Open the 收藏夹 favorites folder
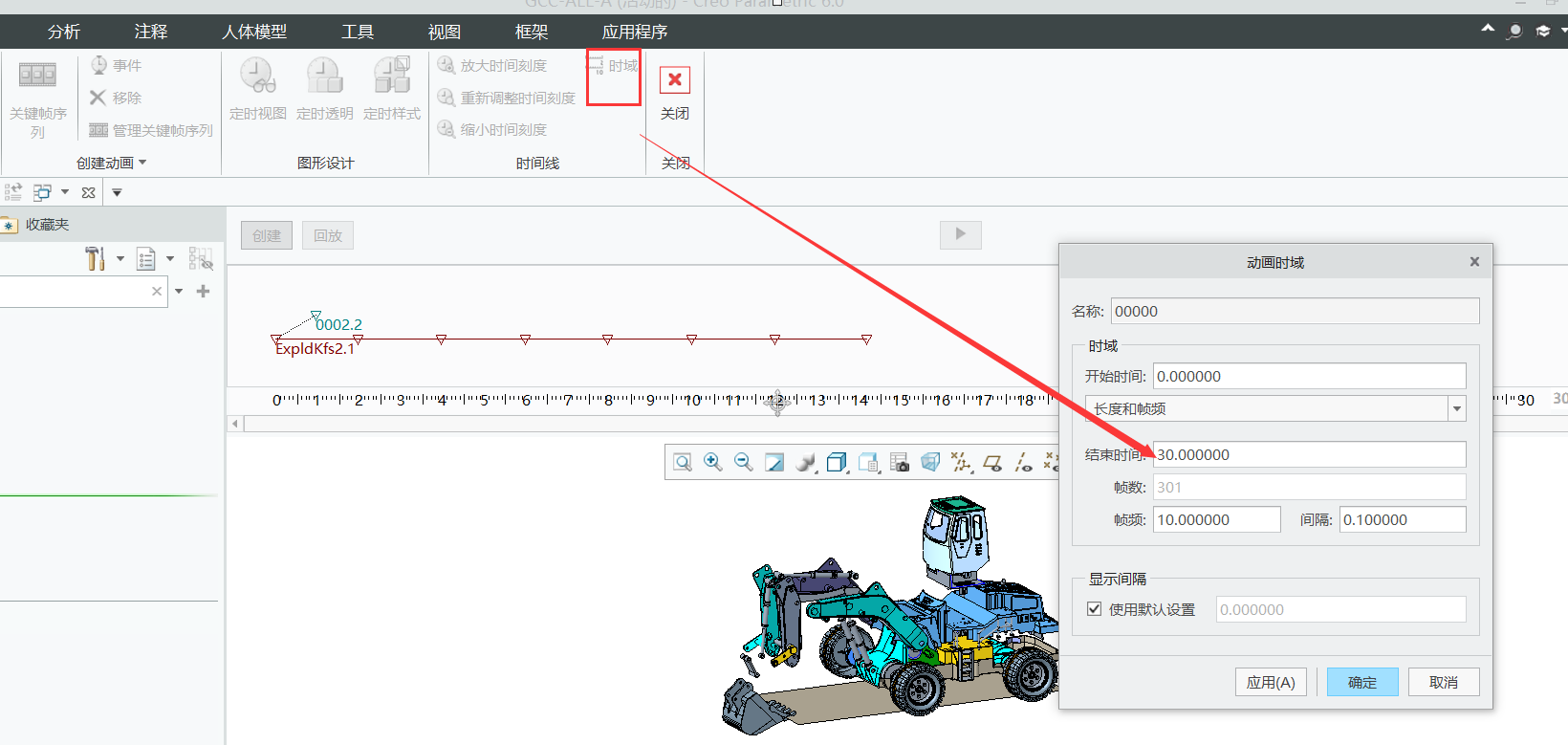The height and width of the screenshot is (745, 1568). (x=36, y=225)
